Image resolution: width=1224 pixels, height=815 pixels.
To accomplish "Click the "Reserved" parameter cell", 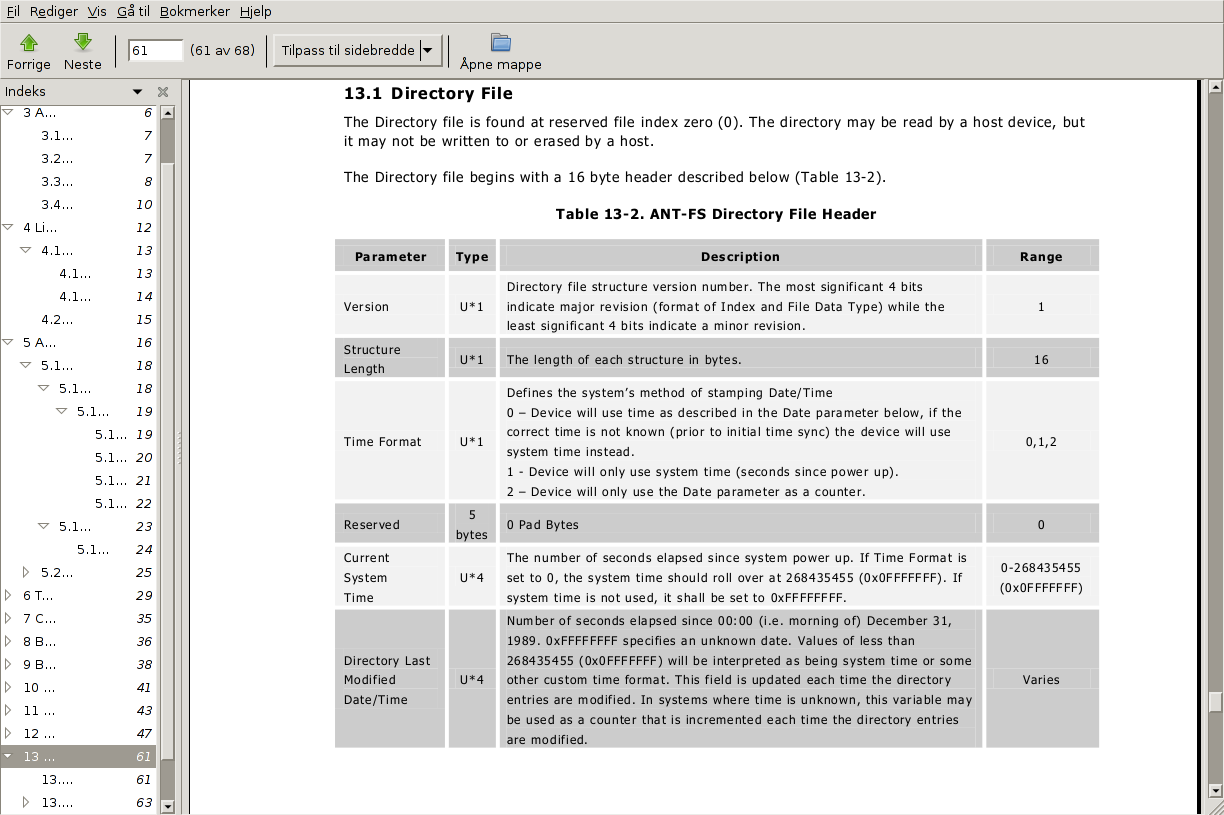I will click(x=391, y=524).
